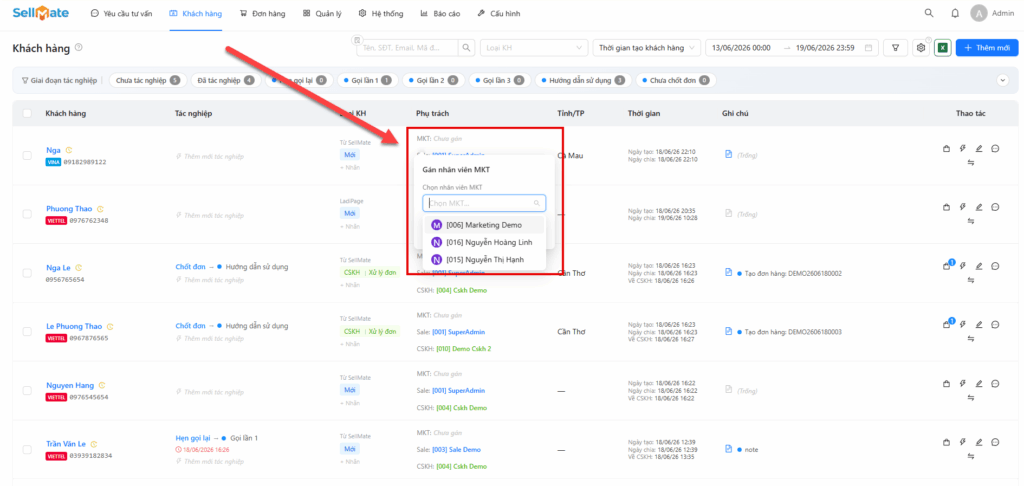Open the Thời gian tạo khách hàng dropdown
The image size is (1024, 486).
647,48
